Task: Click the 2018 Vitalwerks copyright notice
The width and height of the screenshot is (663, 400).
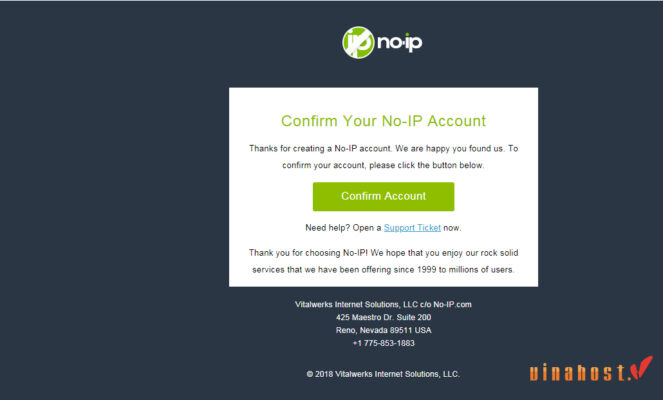Action: pos(384,374)
